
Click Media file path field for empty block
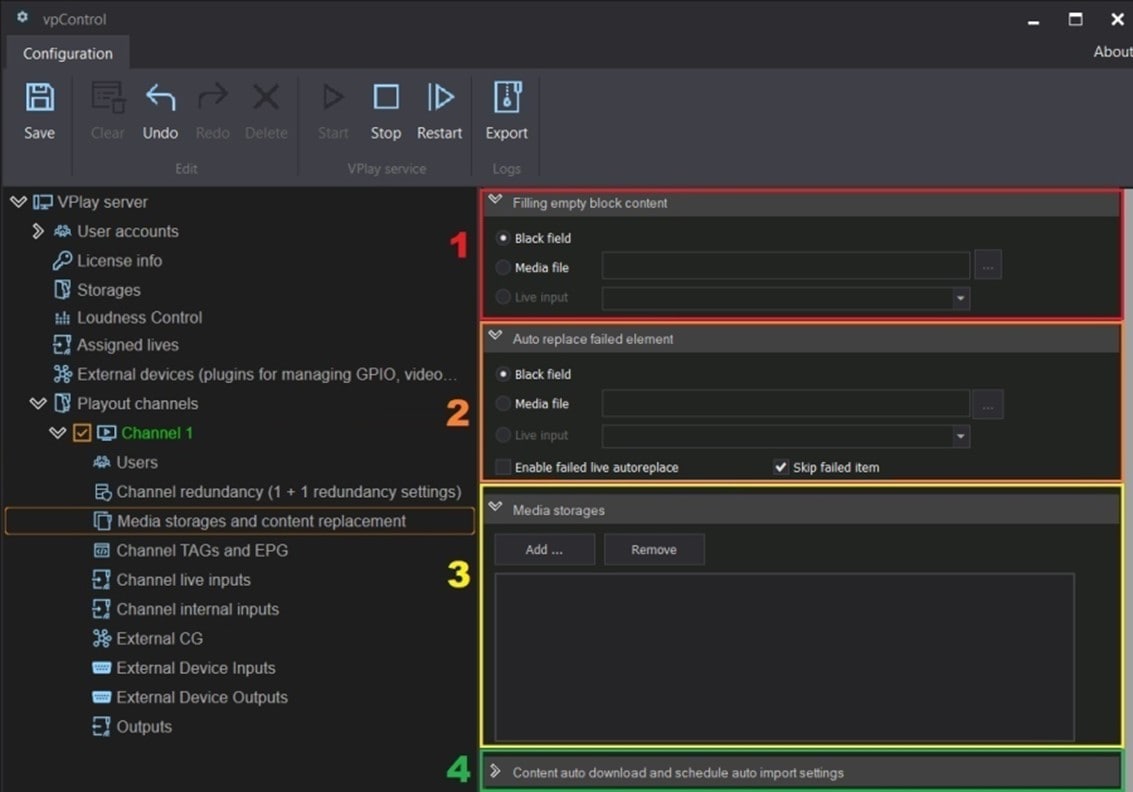(785, 266)
